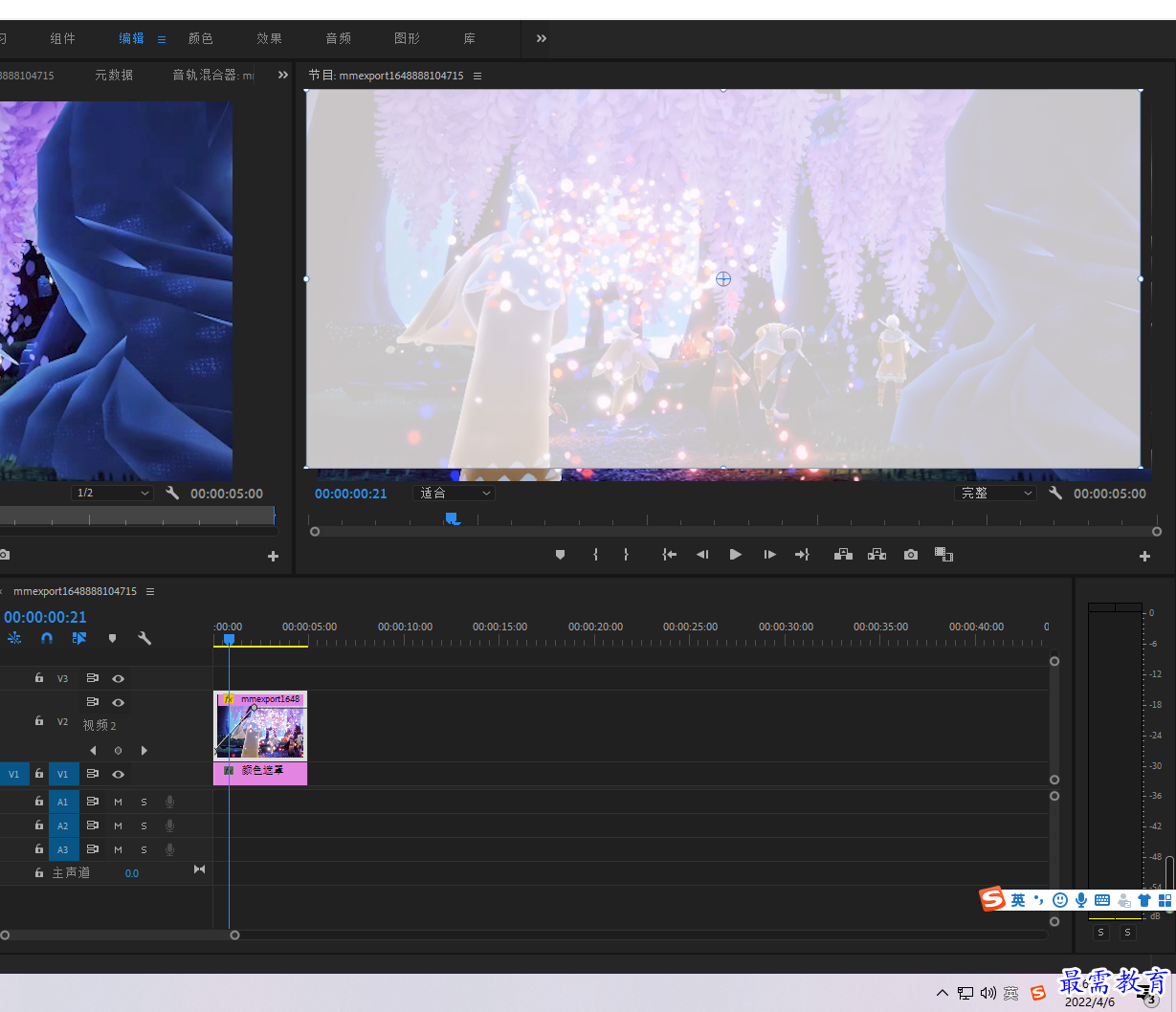Screen dimensions: 1176x1012
Task: Hide V2 track output eye
Action: (119, 702)
